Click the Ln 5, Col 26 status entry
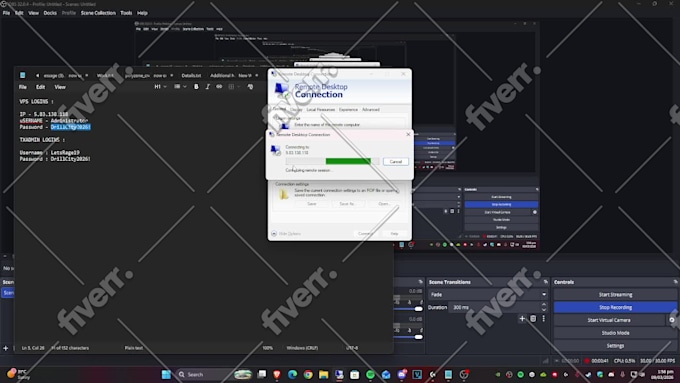 point(33,348)
